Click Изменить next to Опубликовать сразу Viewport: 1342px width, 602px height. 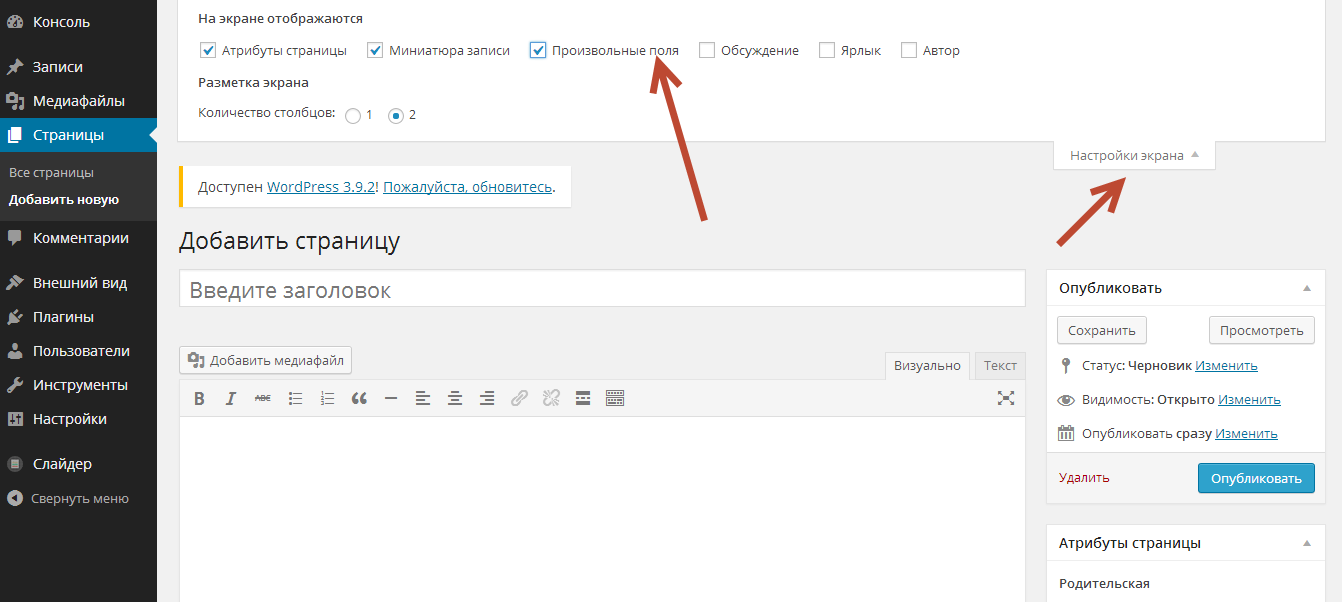1246,434
